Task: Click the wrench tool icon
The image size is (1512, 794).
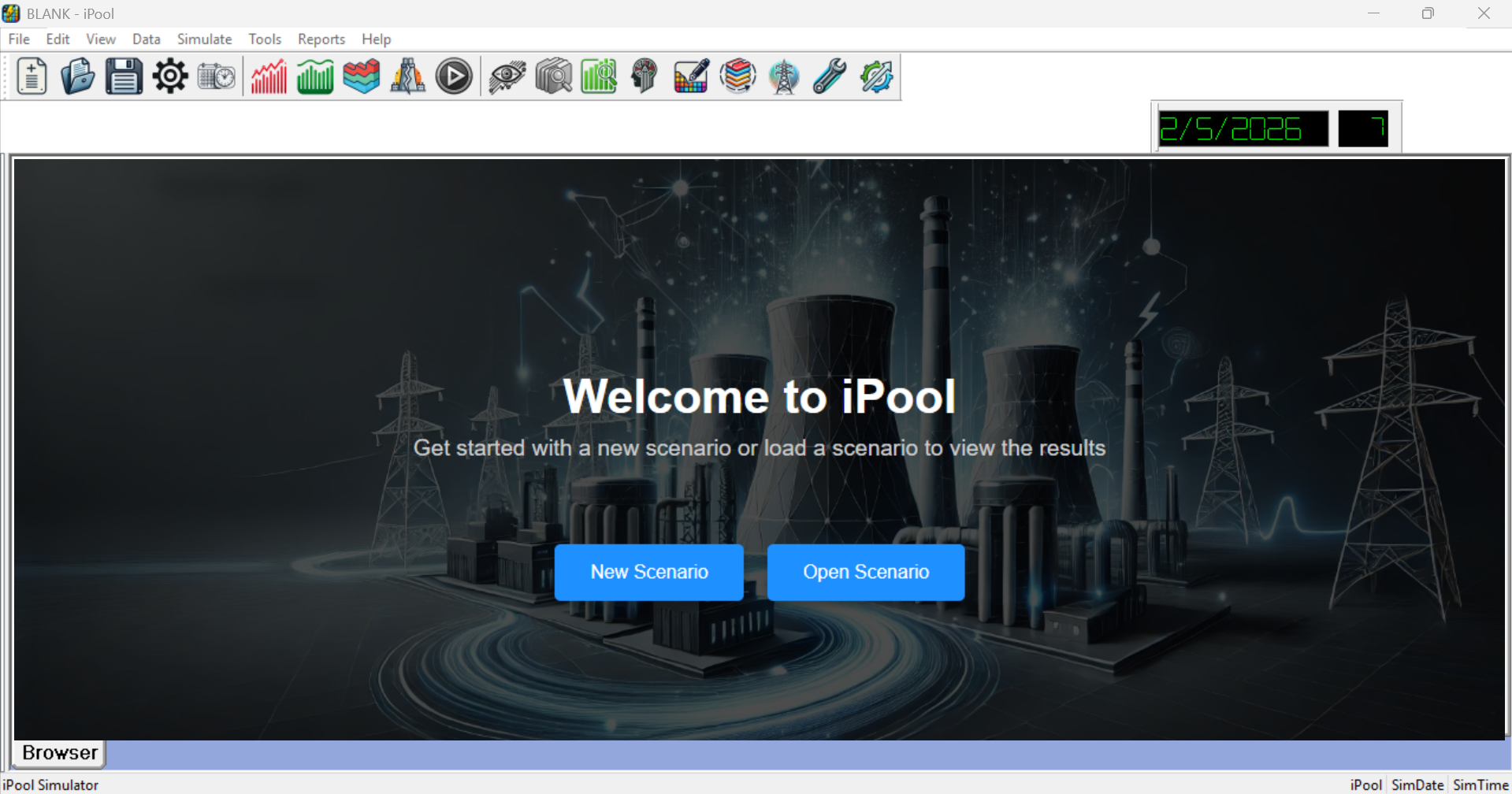Action: click(x=830, y=77)
